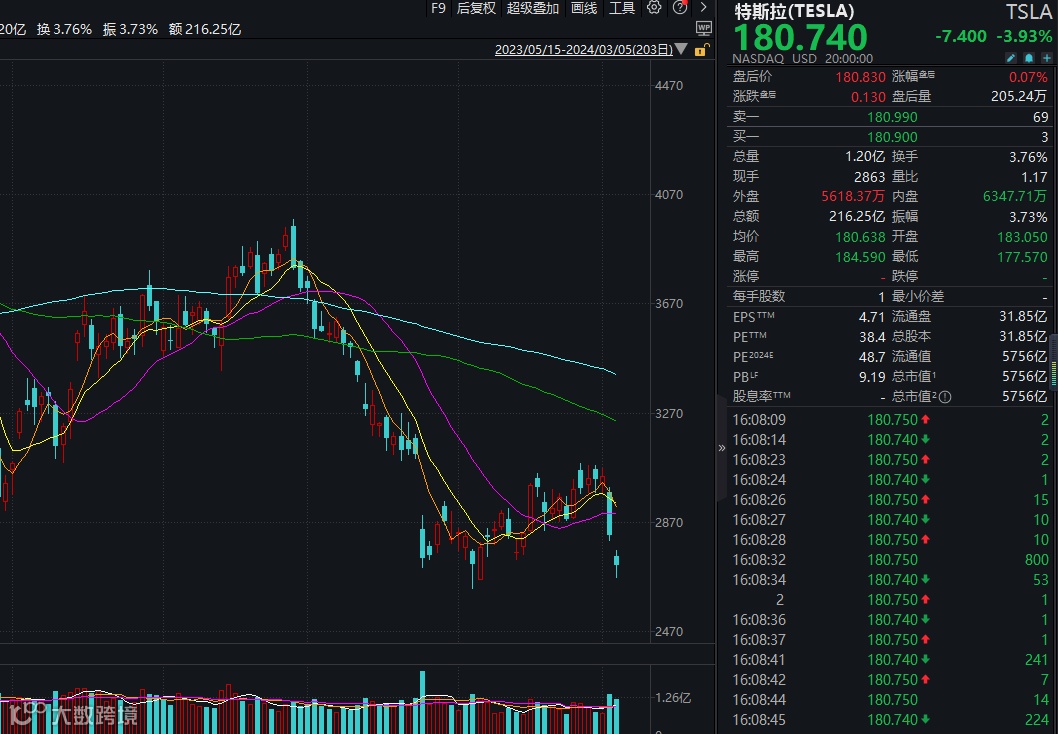Click the percentage change -3.93%
Viewport: 1058px width, 734px height.
[x=1023, y=36]
